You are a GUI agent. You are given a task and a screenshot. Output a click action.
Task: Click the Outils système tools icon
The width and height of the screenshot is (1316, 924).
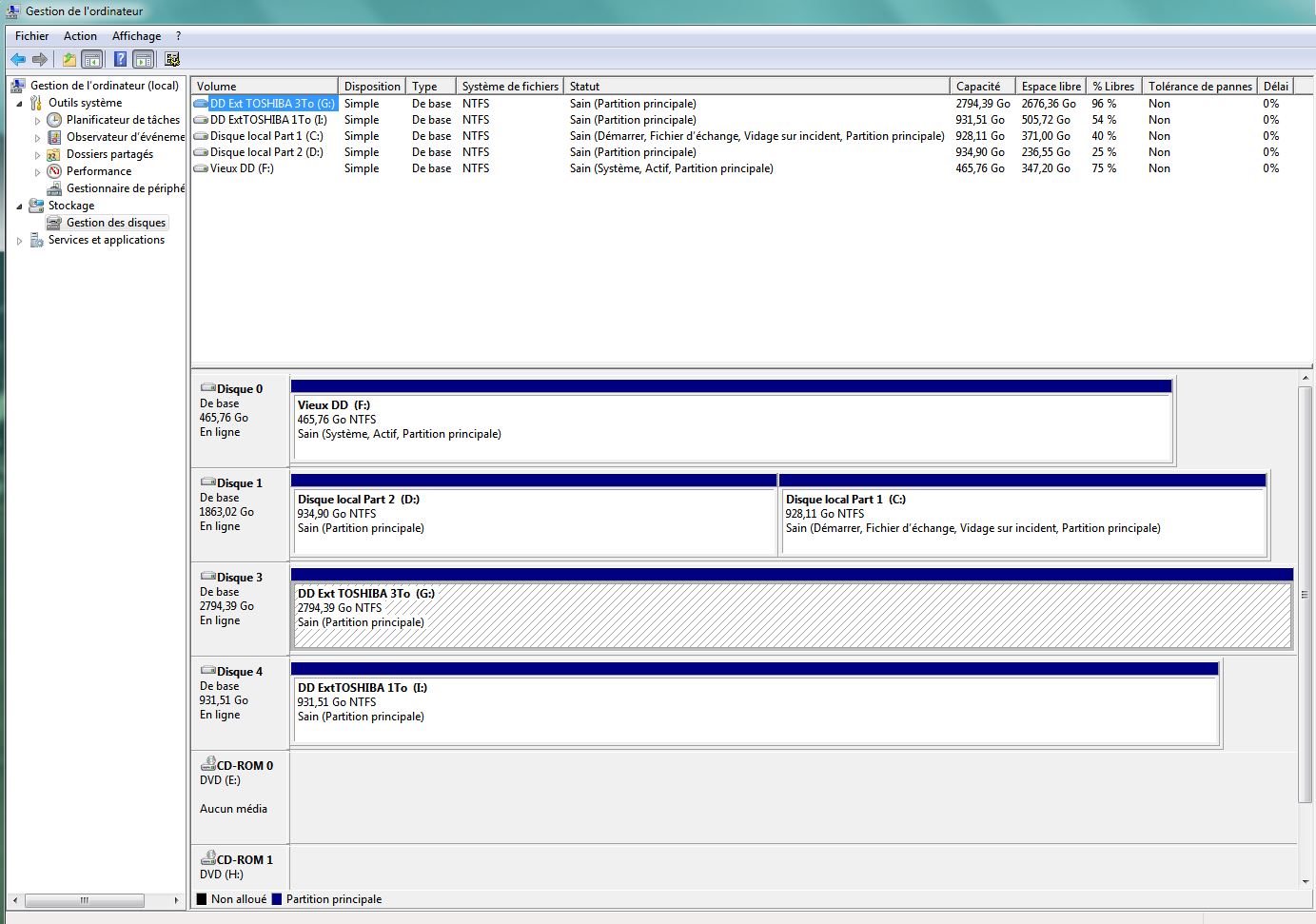pyautogui.click(x=36, y=103)
